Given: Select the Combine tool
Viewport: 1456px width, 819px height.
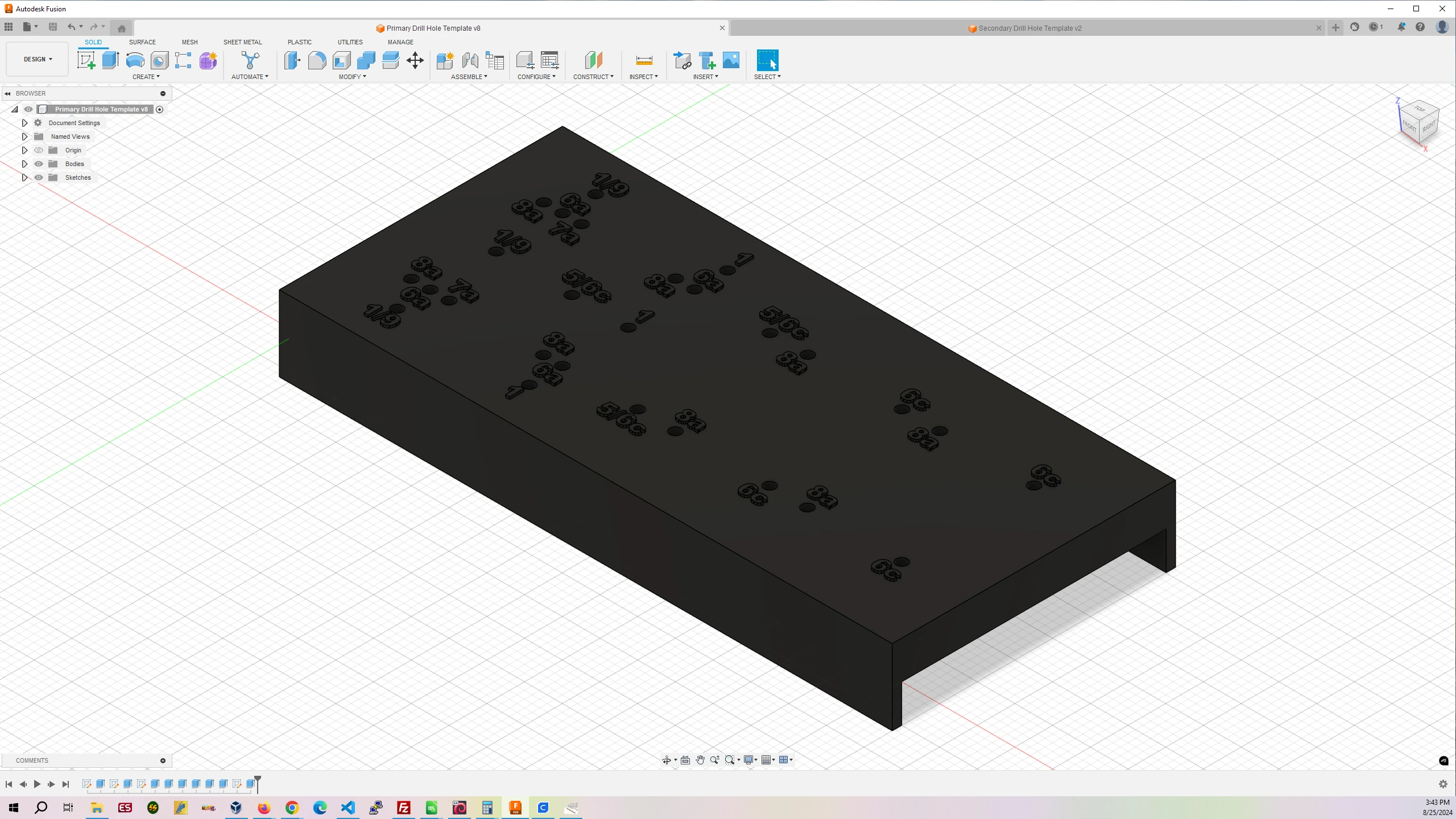Looking at the screenshot, I should [x=366, y=60].
